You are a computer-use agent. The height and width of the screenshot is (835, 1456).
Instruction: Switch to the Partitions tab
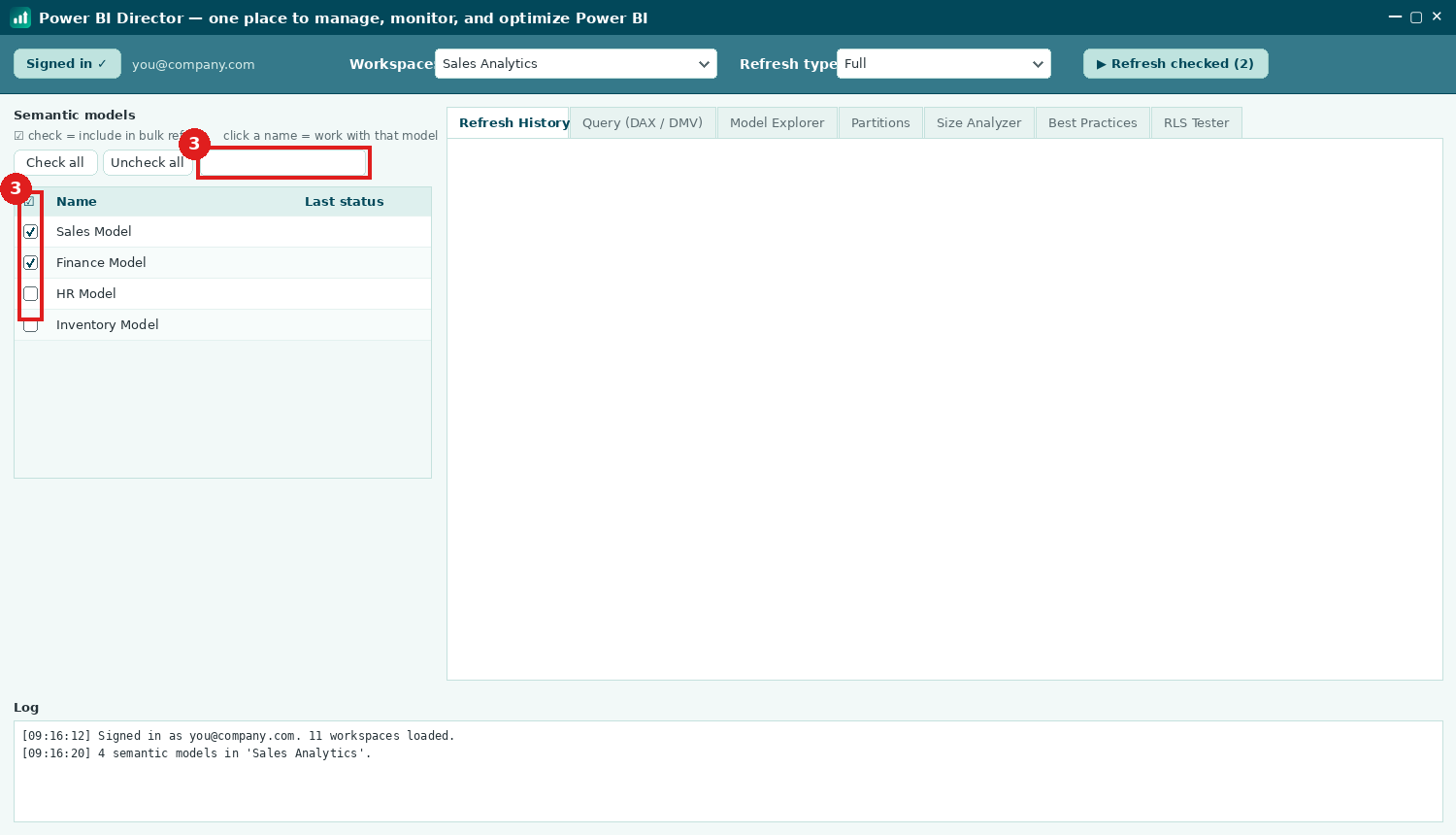pos(880,123)
